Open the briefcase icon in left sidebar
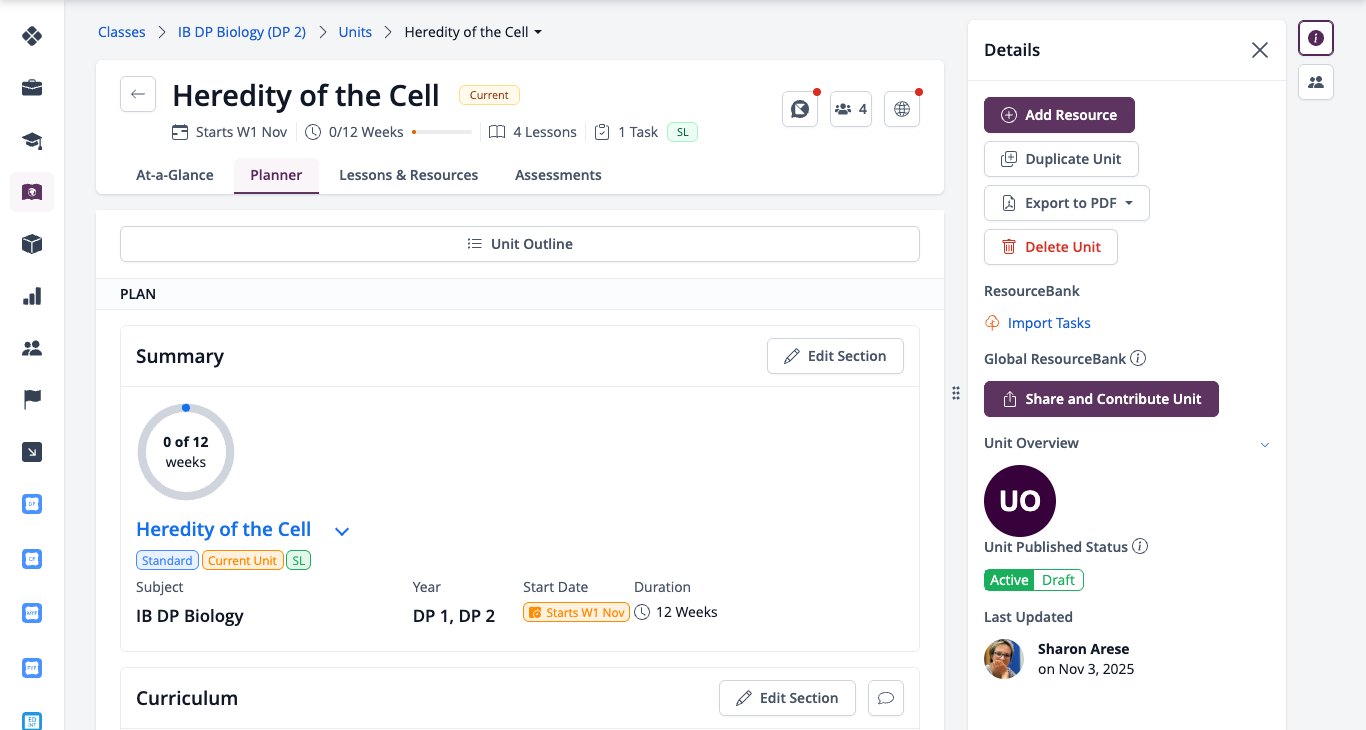 (32, 88)
